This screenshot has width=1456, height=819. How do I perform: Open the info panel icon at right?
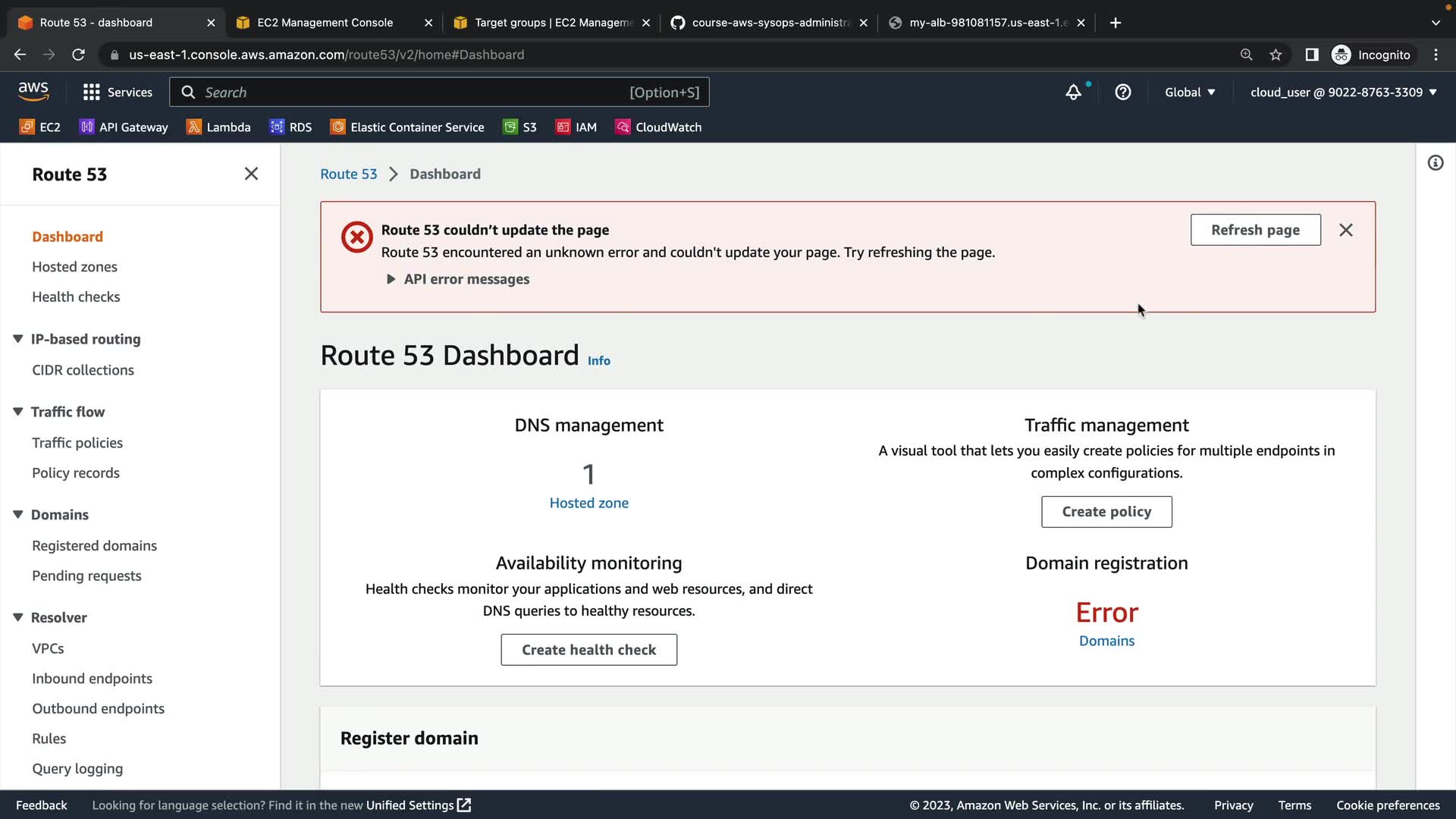pos(1436,163)
